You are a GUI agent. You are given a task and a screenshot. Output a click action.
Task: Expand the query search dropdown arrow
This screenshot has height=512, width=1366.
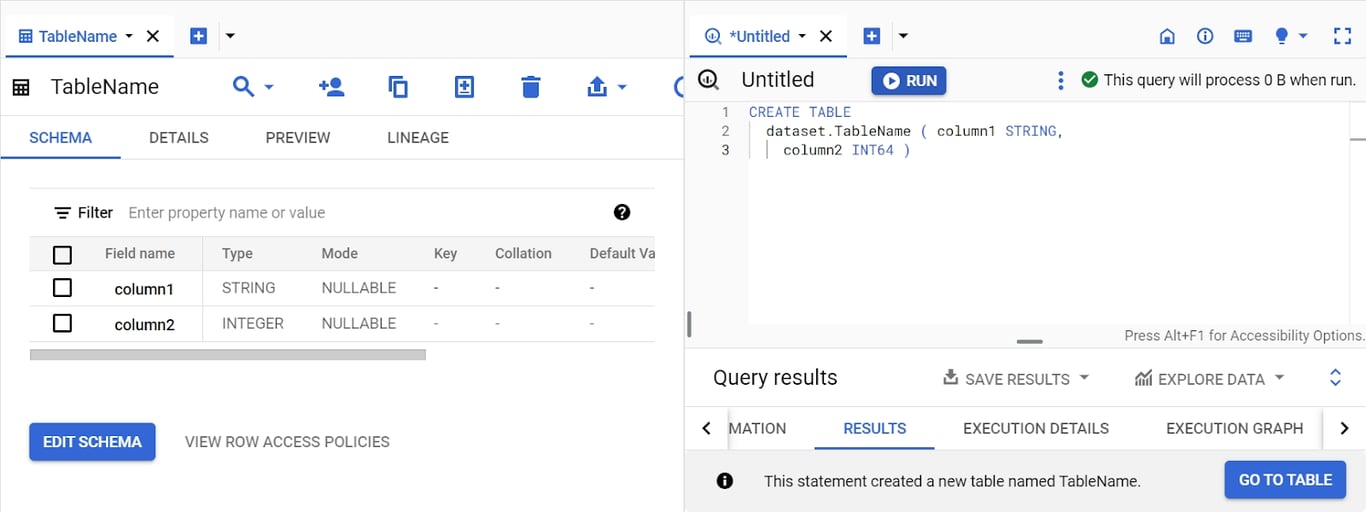(269, 88)
